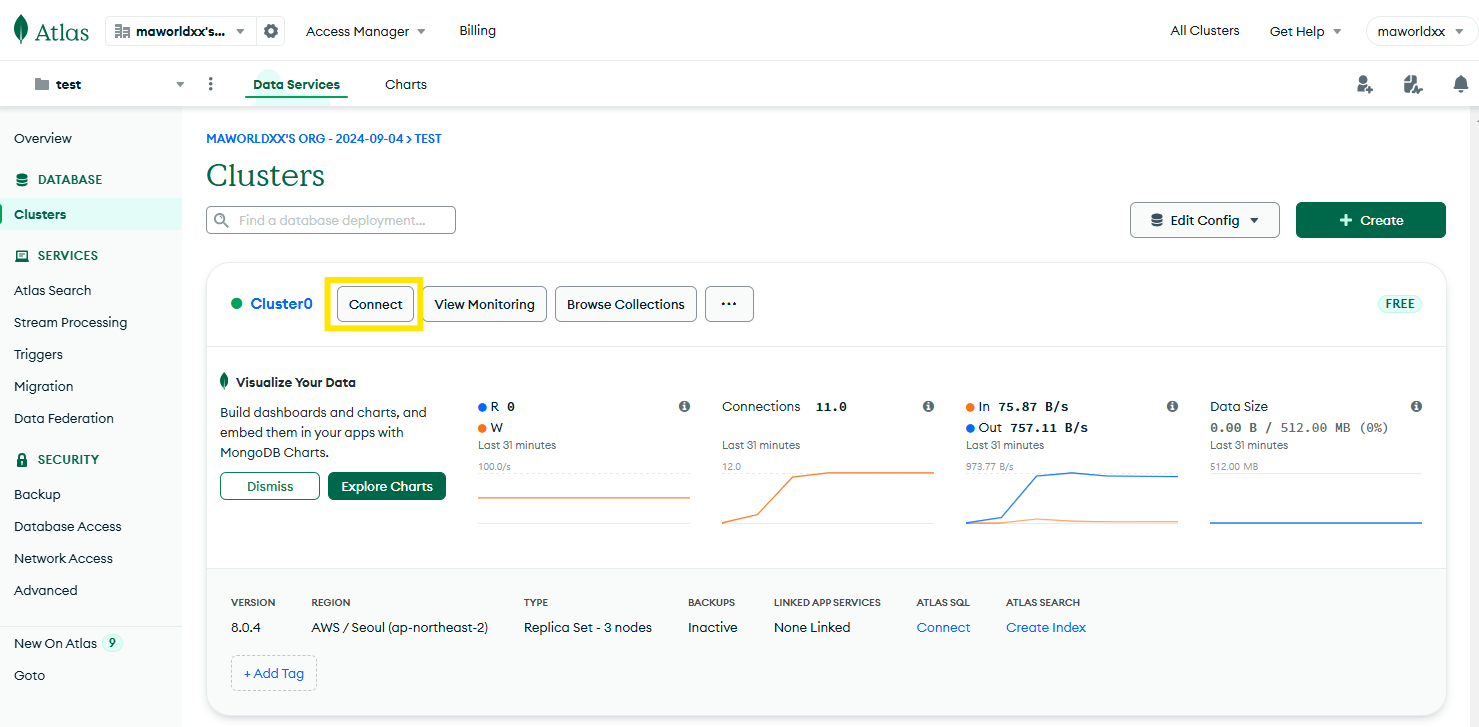Open Triggers in the sidebar
This screenshot has height=727, width=1479.
tap(38, 354)
